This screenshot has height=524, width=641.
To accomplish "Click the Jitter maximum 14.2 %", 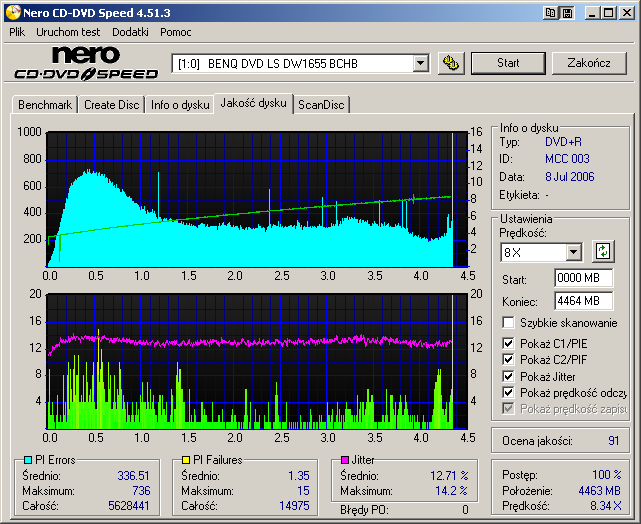I will [x=451, y=490].
